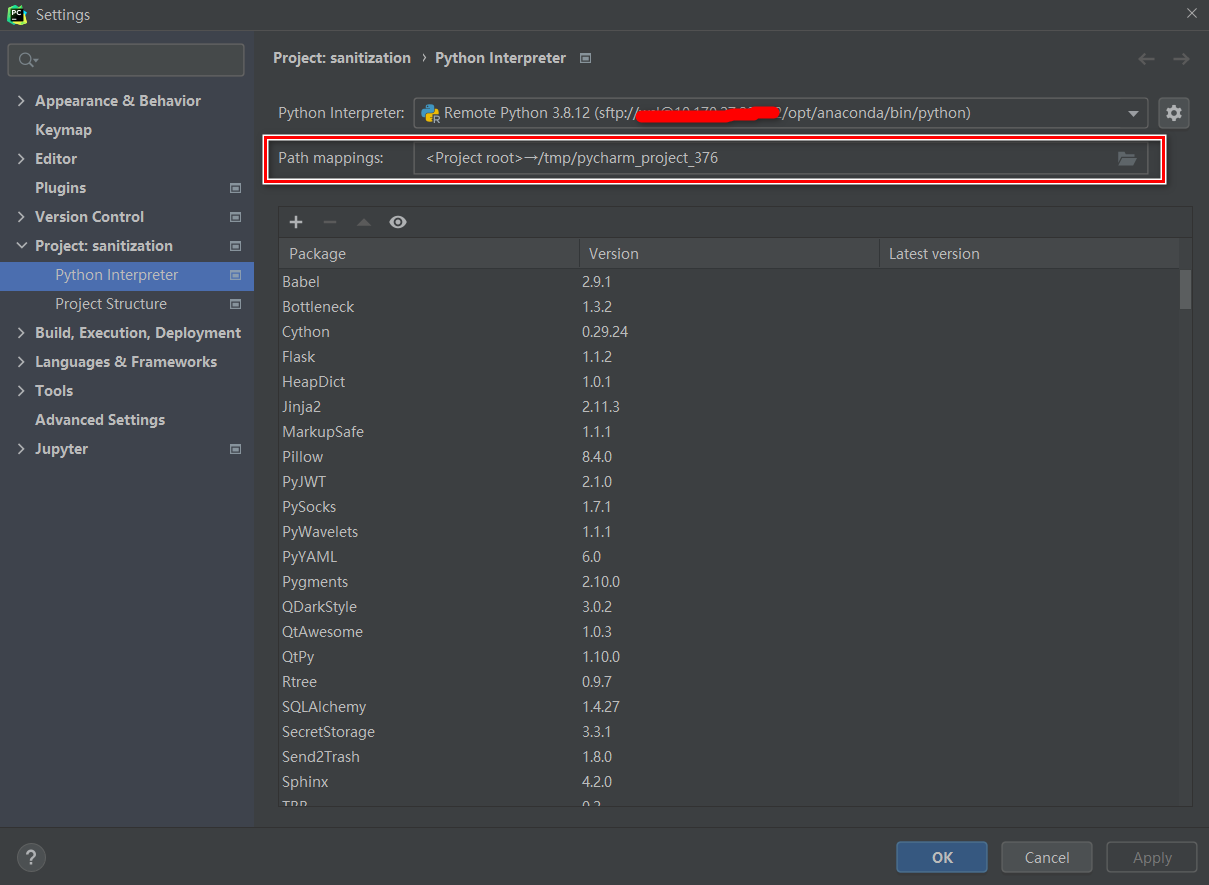Select the HeapDict package row

pos(729,382)
